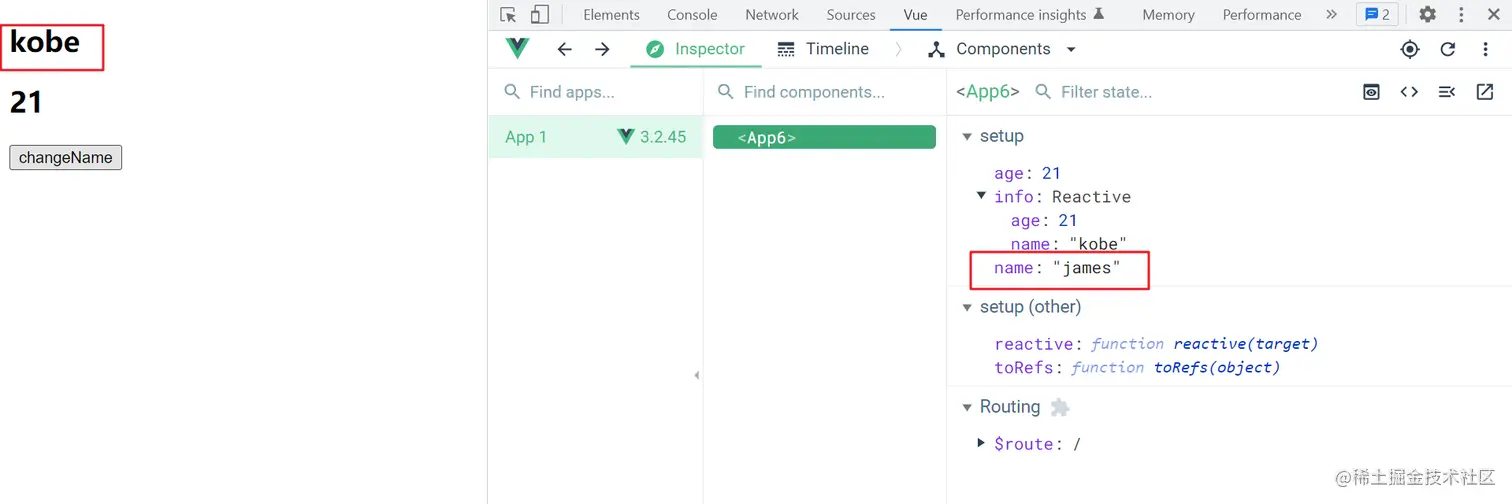
Task: Expand the $route entry
Action: (x=982, y=442)
